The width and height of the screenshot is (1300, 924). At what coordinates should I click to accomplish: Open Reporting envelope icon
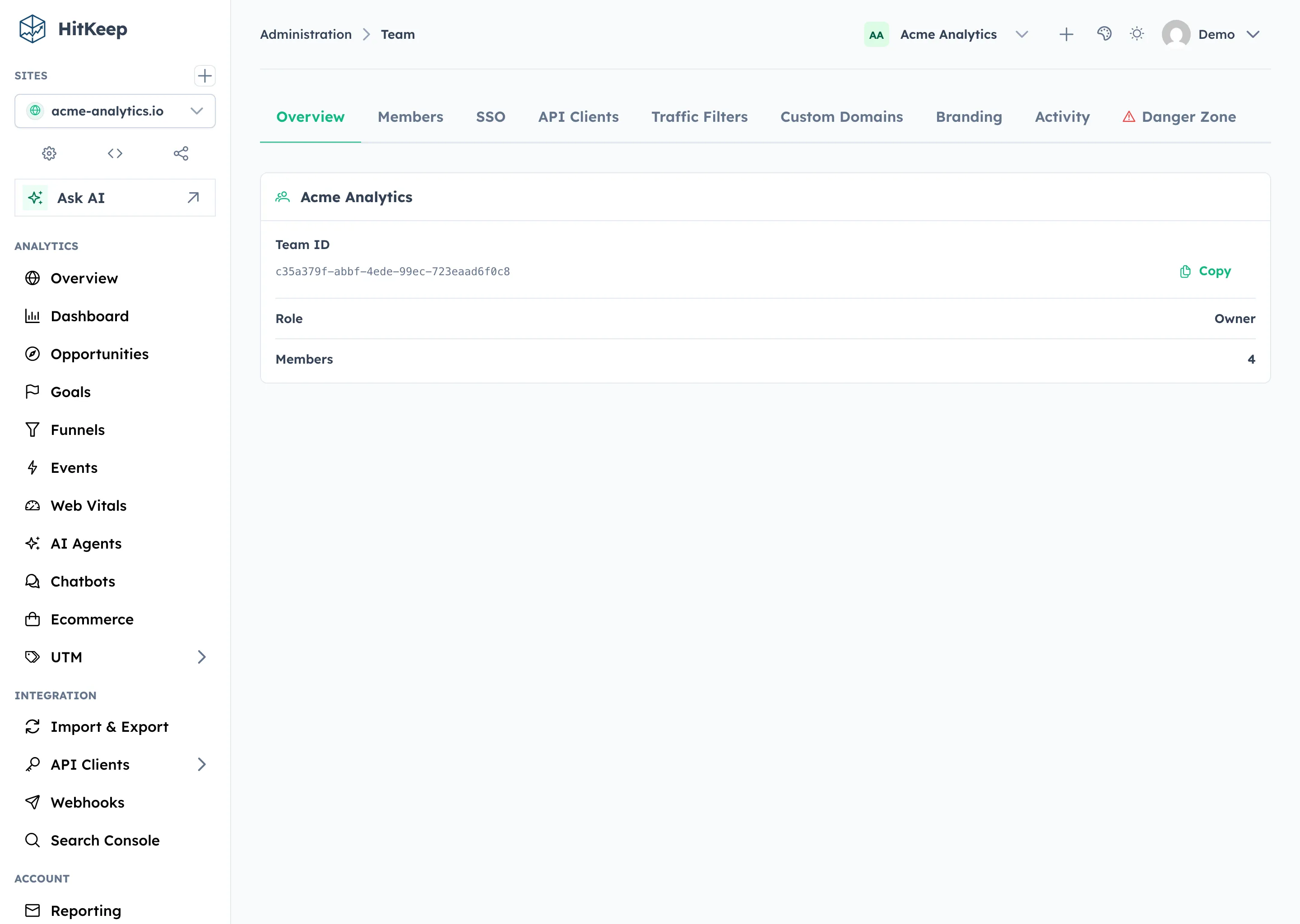[x=32, y=910]
